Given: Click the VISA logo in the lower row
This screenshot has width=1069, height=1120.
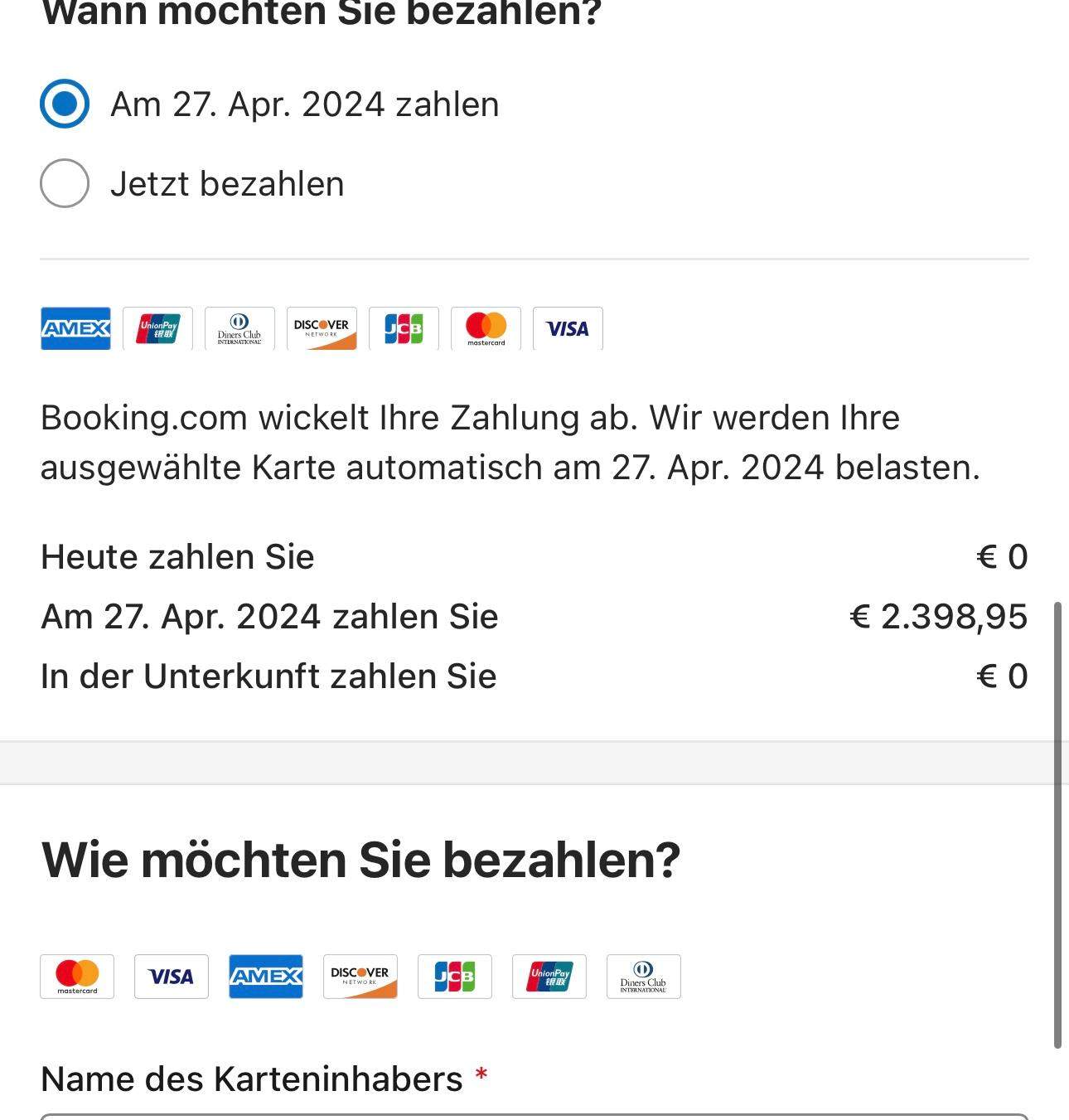Looking at the screenshot, I should [171, 977].
